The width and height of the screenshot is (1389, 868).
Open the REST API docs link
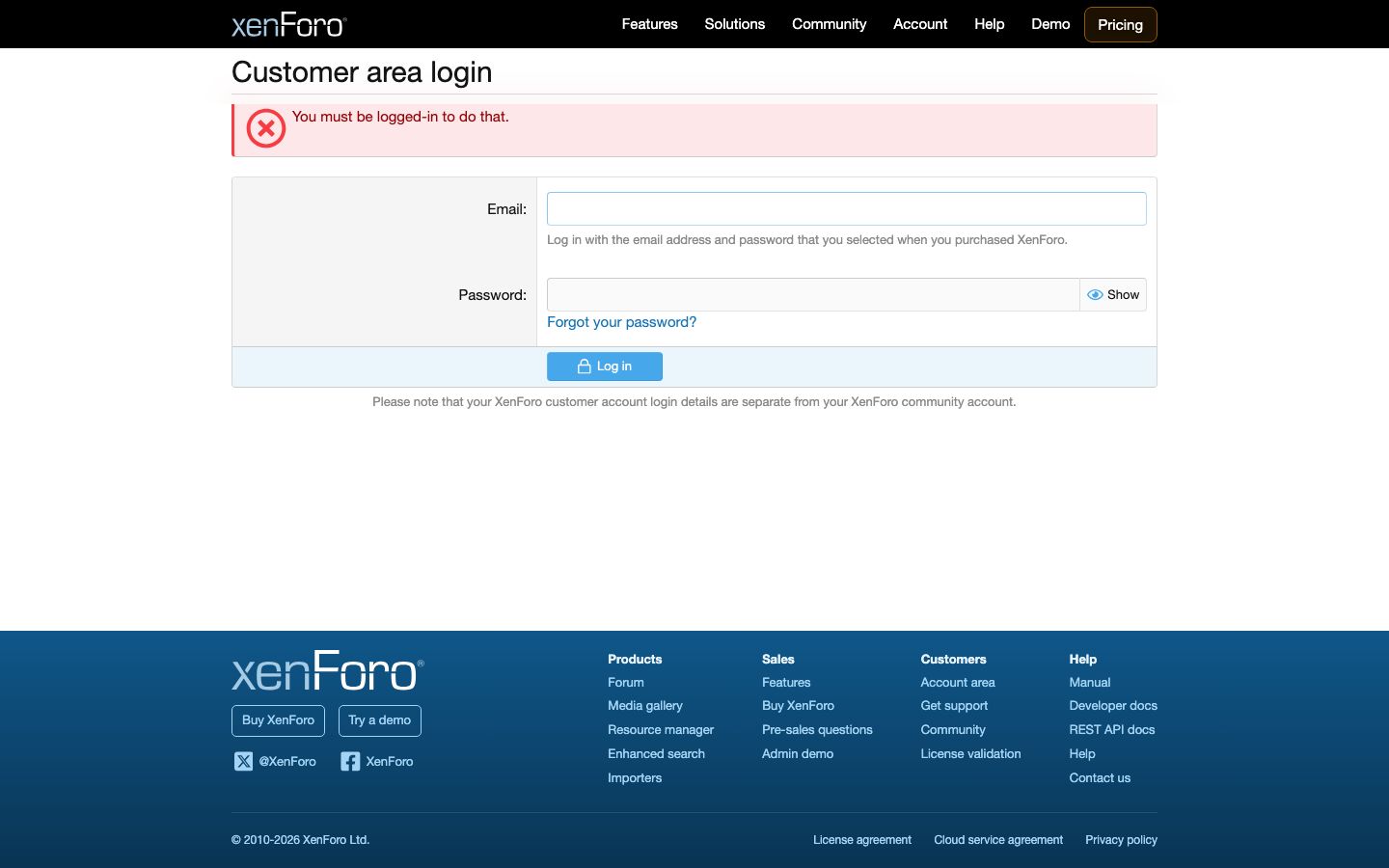click(x=1112, y=730)
